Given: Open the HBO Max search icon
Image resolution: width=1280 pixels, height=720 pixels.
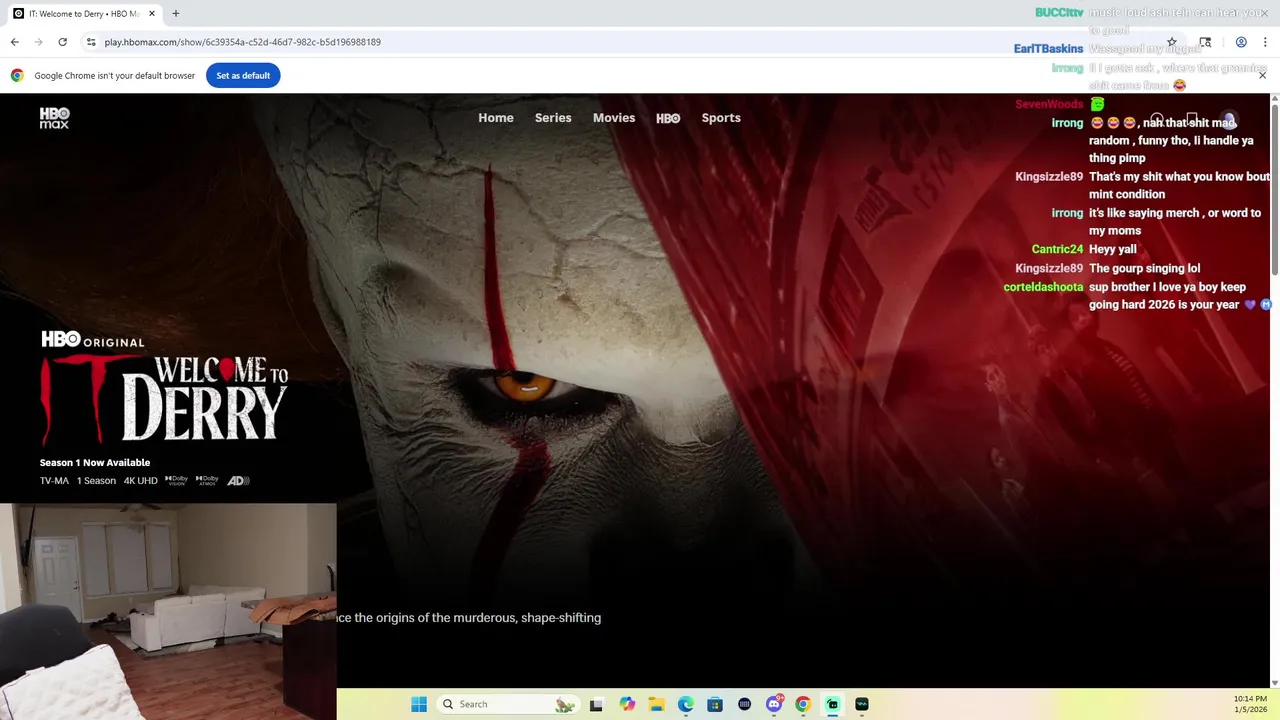Looking at the screenshot, I should click(1157, 120).
